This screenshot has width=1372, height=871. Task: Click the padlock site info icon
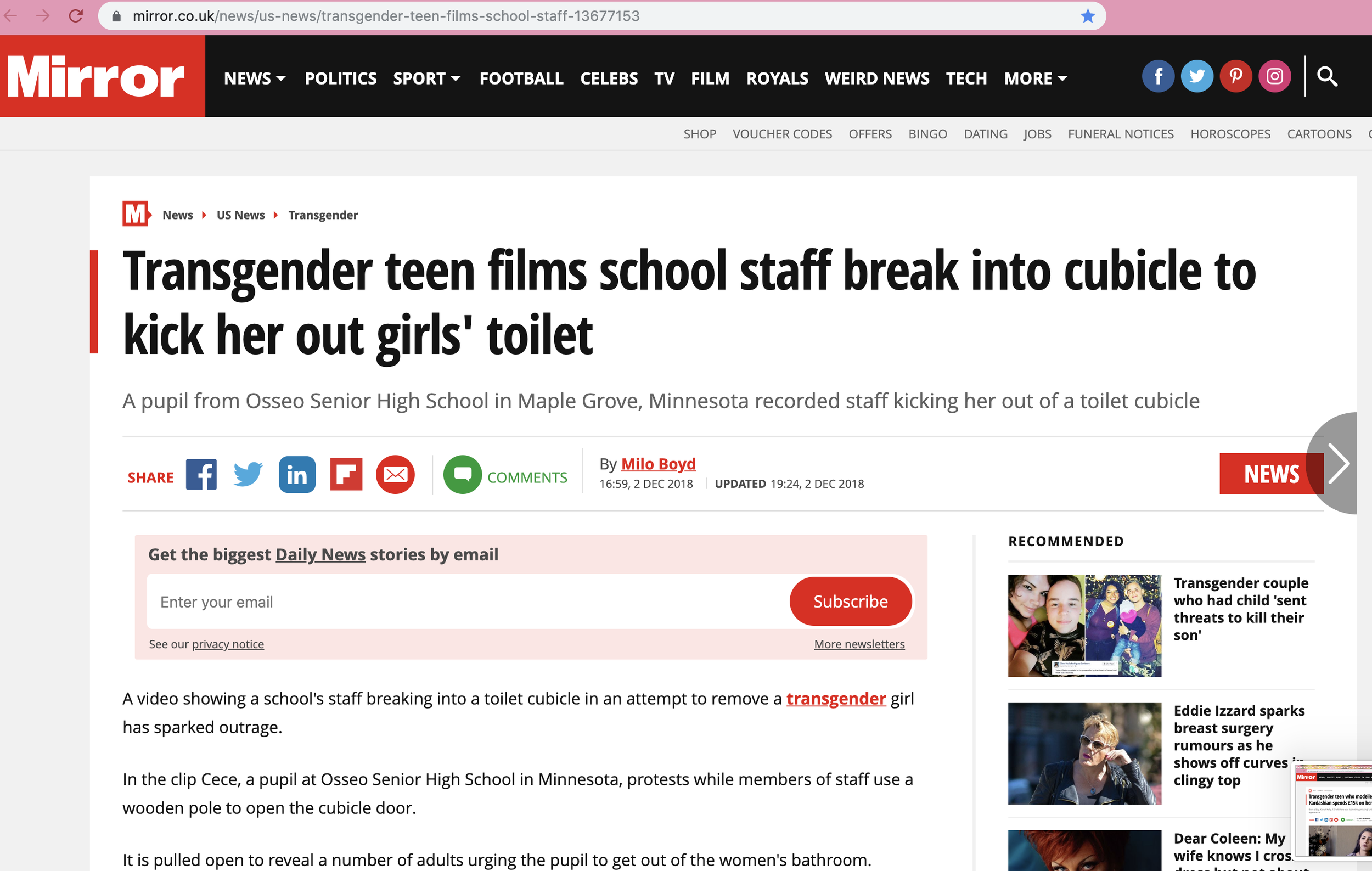coord(117,16)
